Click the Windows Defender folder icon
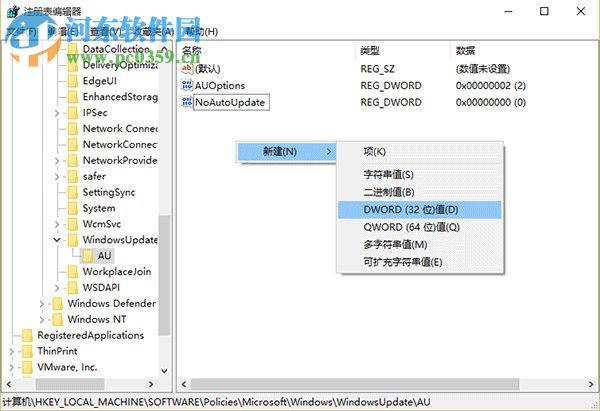The height and width of the screenshot is (411, 600). (x=57, y=304)
